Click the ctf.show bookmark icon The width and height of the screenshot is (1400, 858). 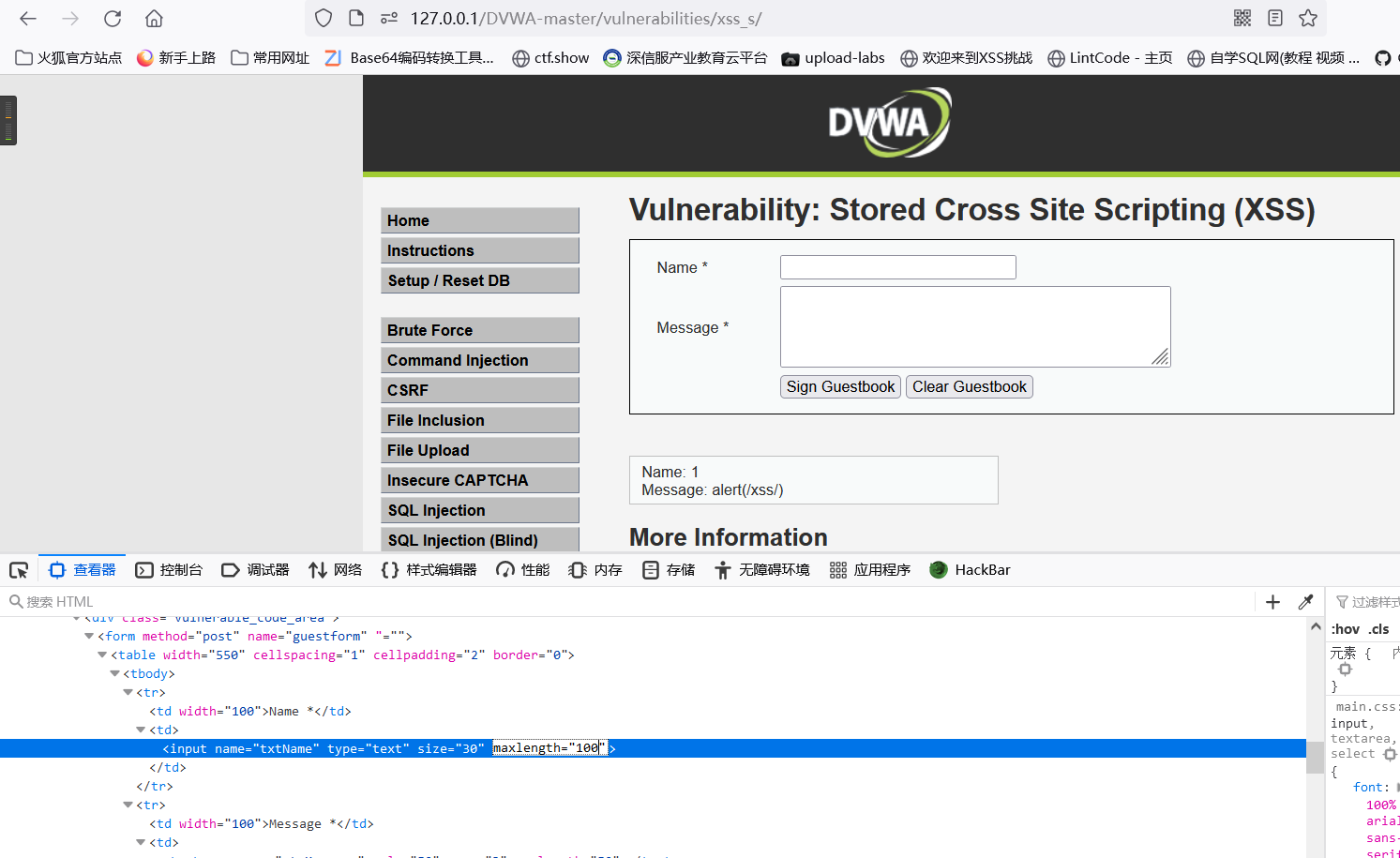pos(521,57)
